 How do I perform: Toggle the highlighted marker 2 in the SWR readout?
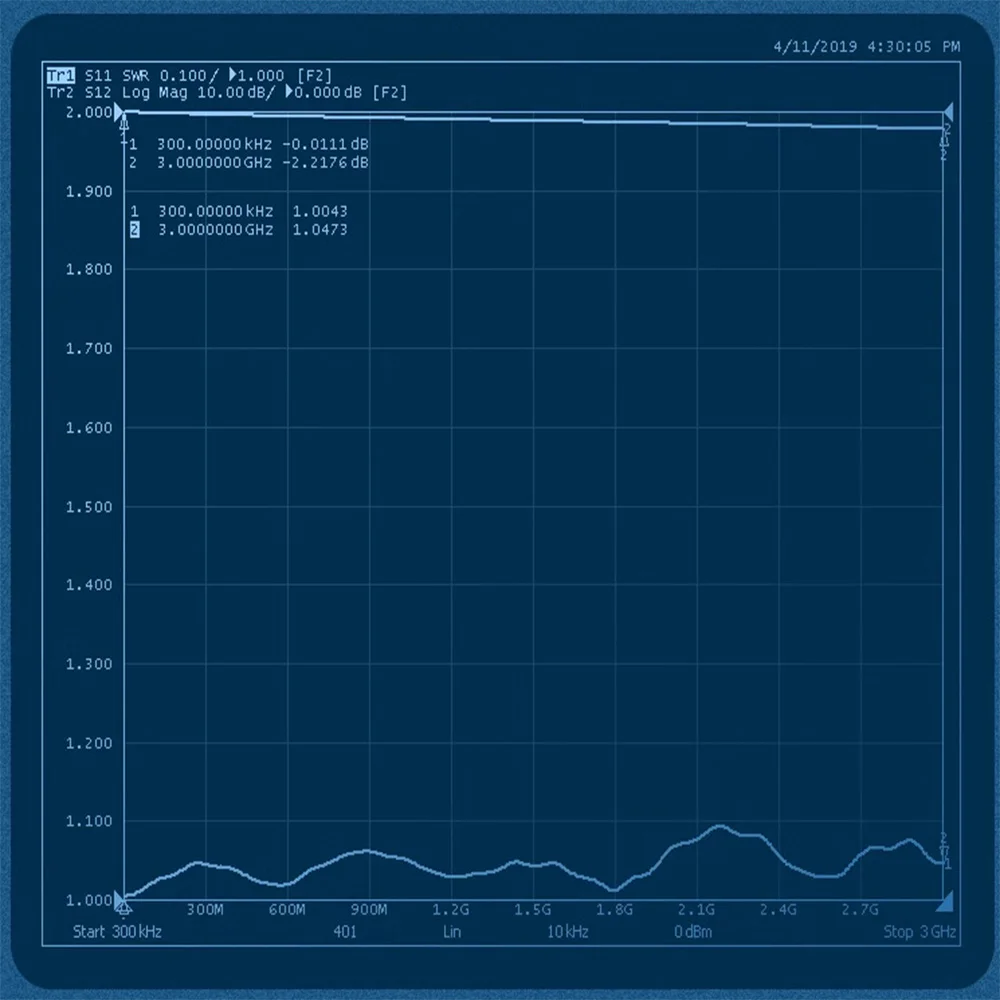pyautogui.click(x=136, y=229)
